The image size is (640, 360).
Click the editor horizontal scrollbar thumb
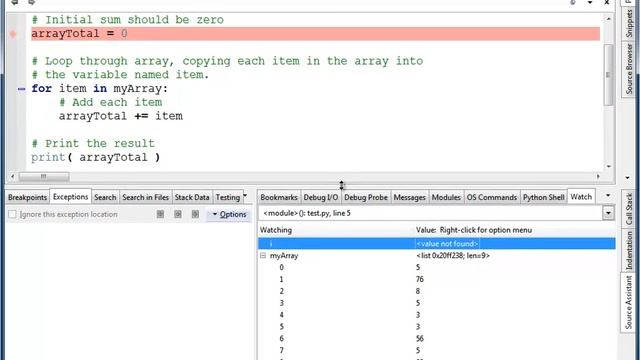coord(44,176)
